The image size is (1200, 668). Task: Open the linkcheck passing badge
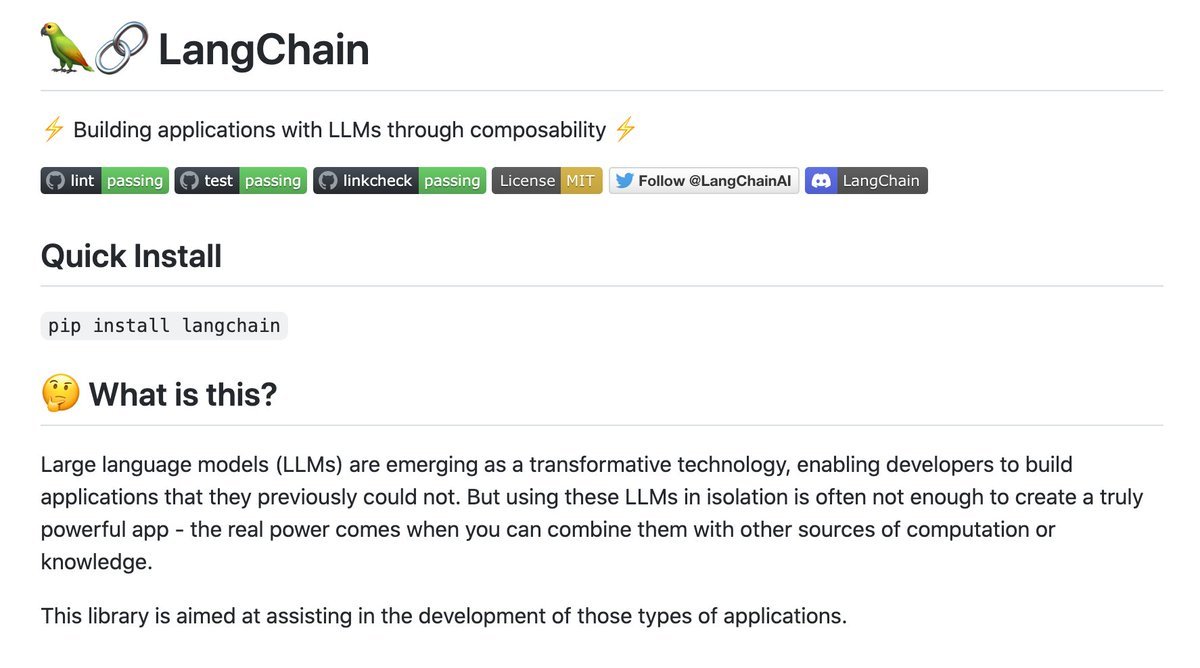[400, 181]
